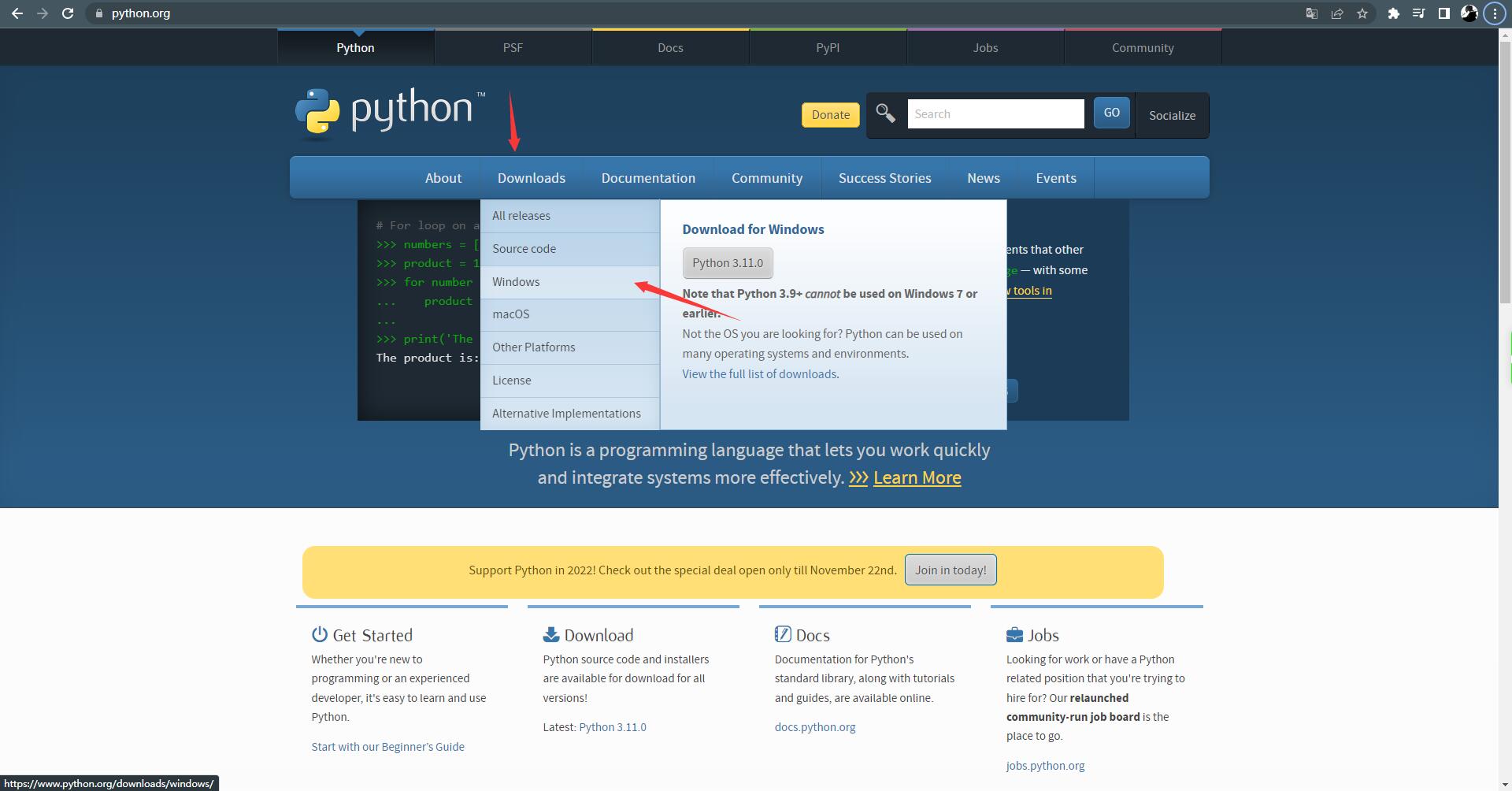Open the Success Stories menu
Viewport: 1512px width, 791px height.
pyautogui.click(x=885, y=178)
